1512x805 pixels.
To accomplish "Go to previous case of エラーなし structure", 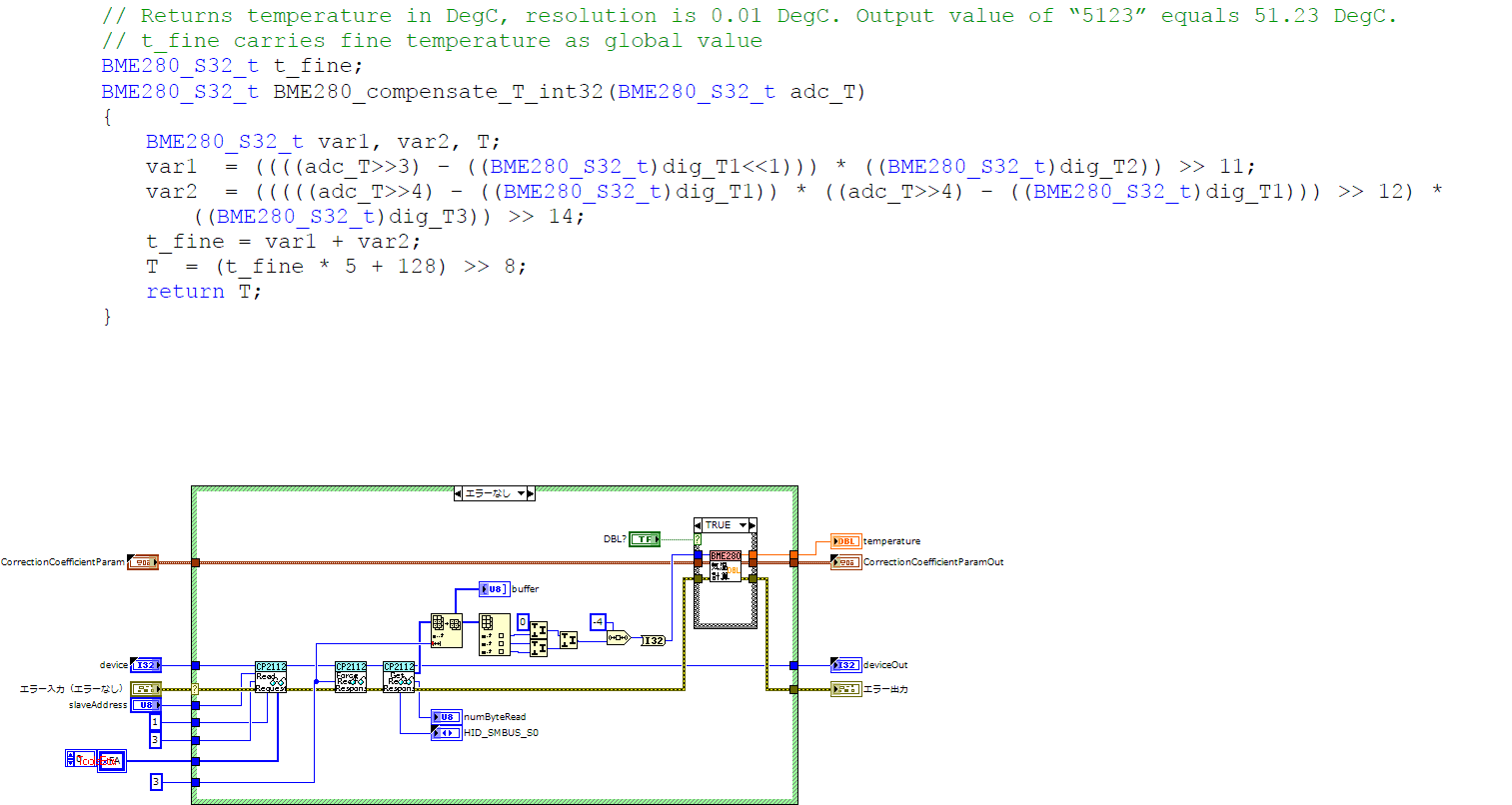I will point(458,493).
